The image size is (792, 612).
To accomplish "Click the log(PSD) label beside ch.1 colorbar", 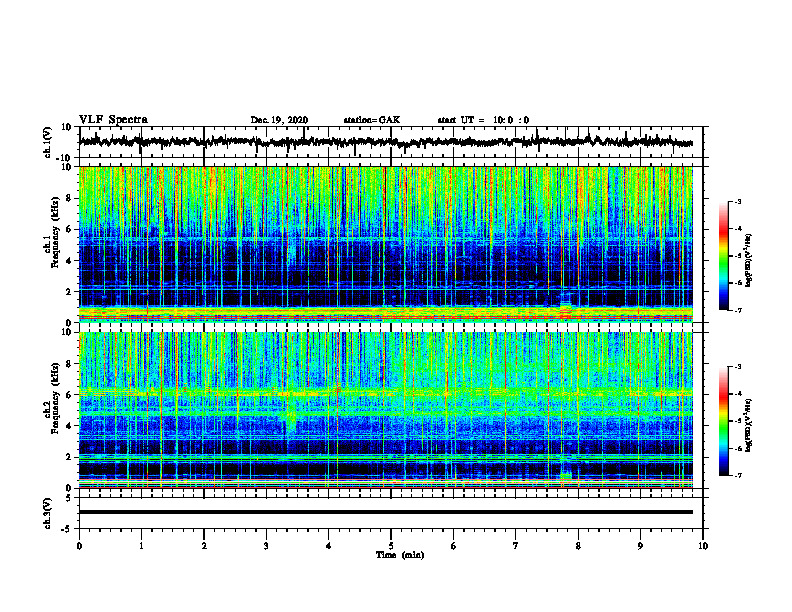I will (749, 261).
